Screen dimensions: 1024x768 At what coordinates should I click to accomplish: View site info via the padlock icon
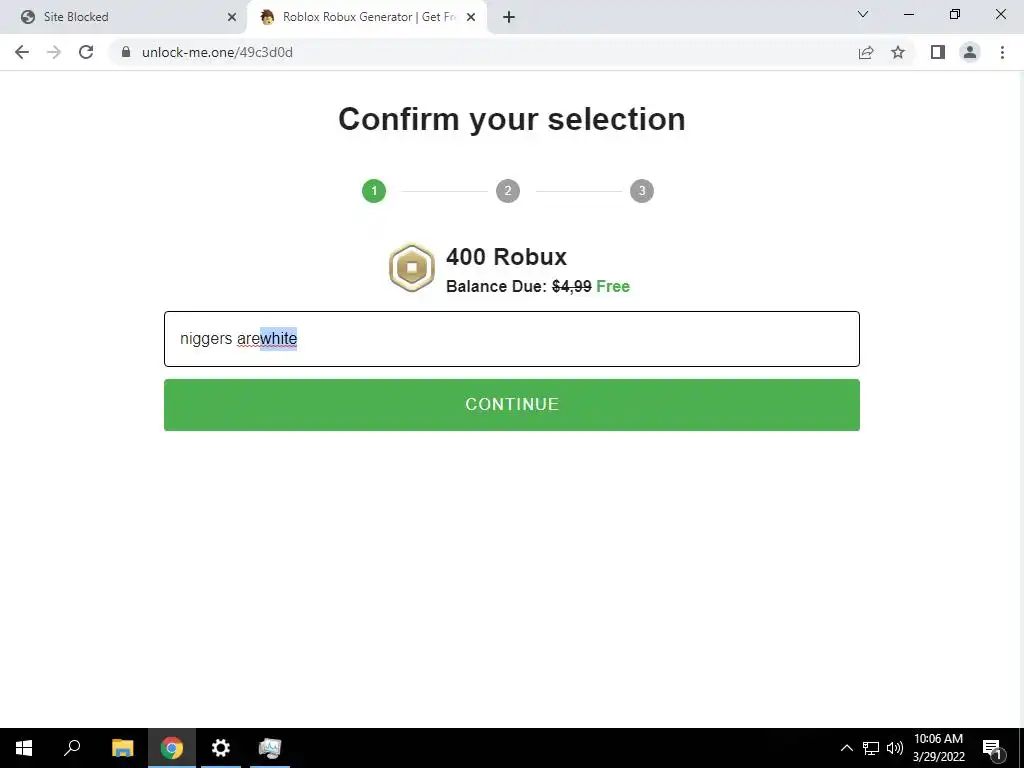[x=126, y=52]
